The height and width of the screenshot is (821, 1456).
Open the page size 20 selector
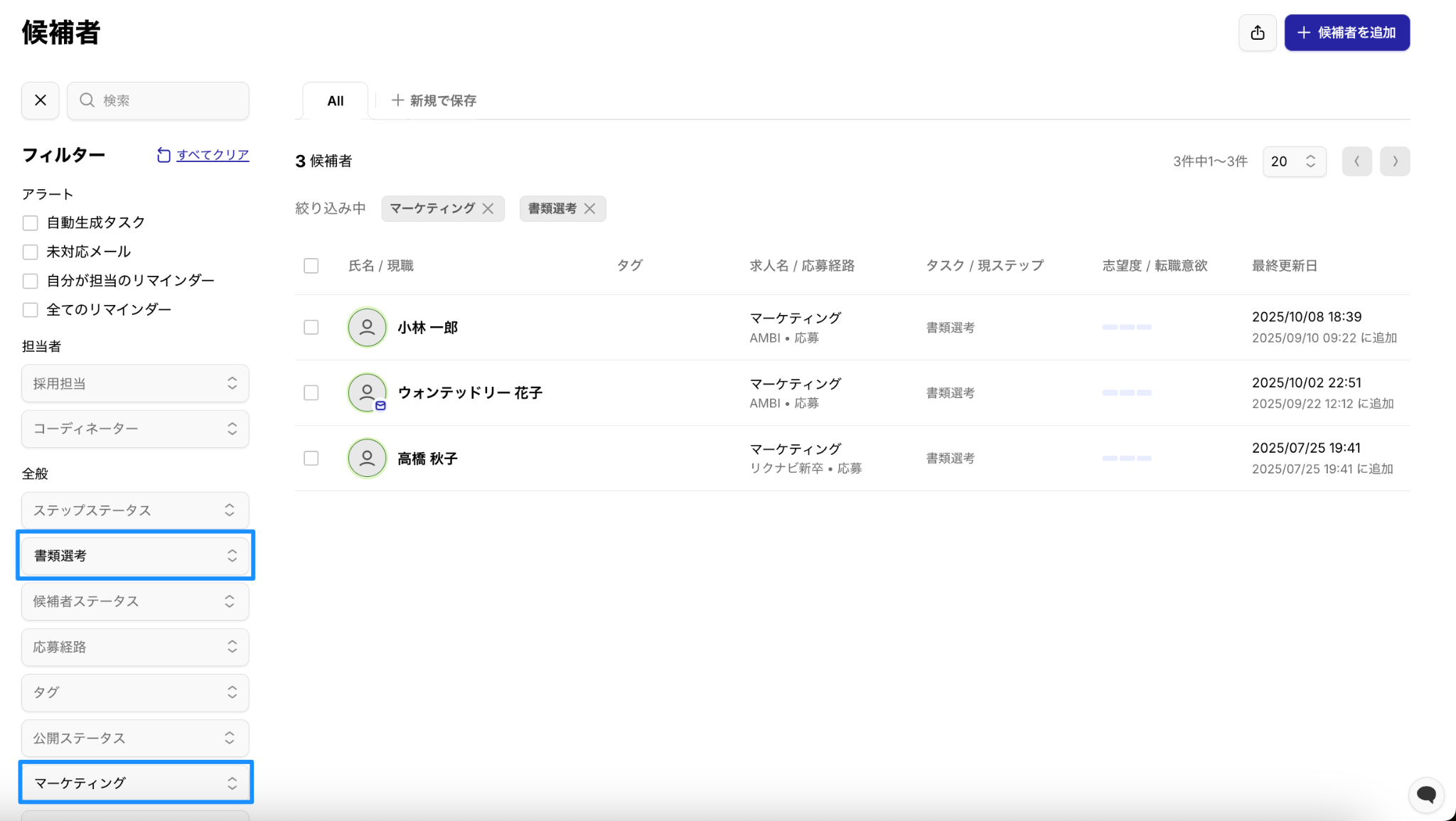(1293, 161)
